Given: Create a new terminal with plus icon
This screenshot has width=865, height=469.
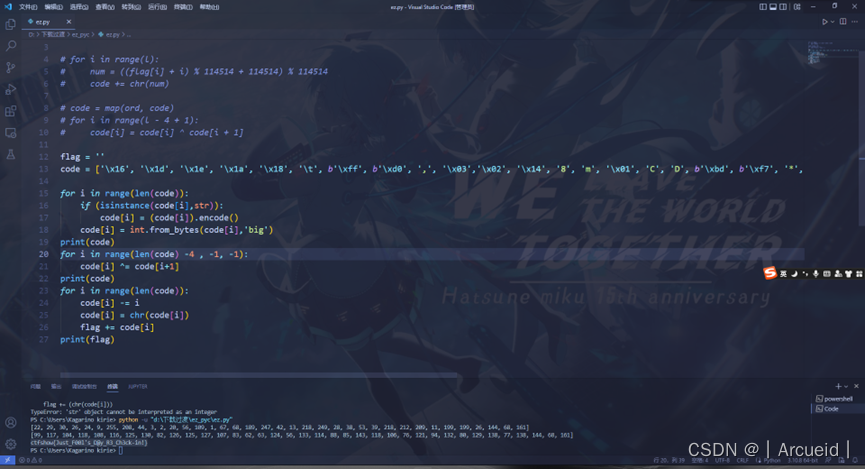Looking at the screenshot, I should pos(838,386).
